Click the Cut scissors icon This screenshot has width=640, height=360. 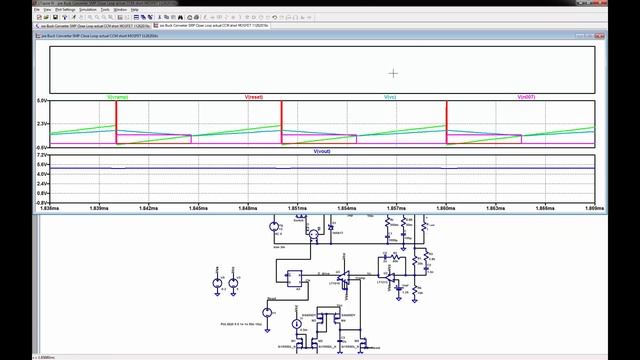160,17
